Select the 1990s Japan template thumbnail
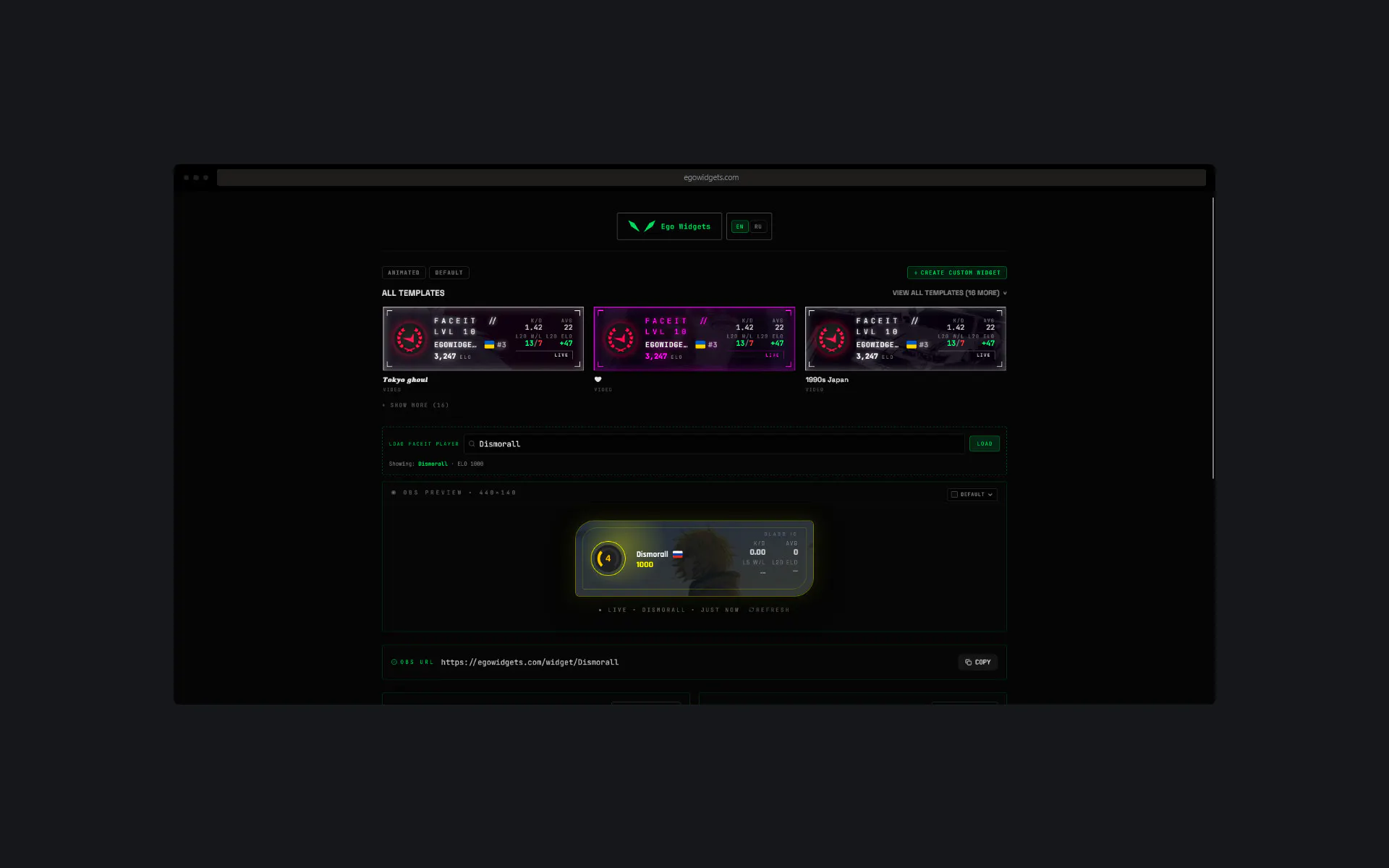The image size is (1389, 868). coord(906,339)
